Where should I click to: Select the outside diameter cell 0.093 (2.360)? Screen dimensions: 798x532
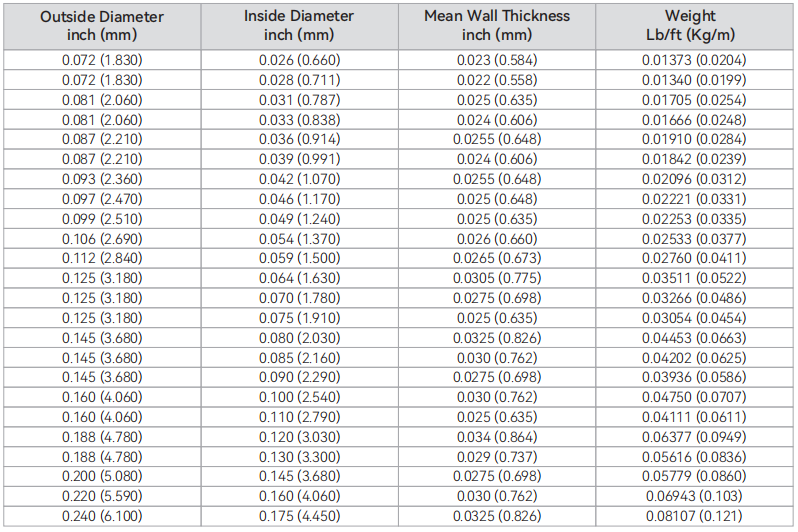(x=102, y=179)
